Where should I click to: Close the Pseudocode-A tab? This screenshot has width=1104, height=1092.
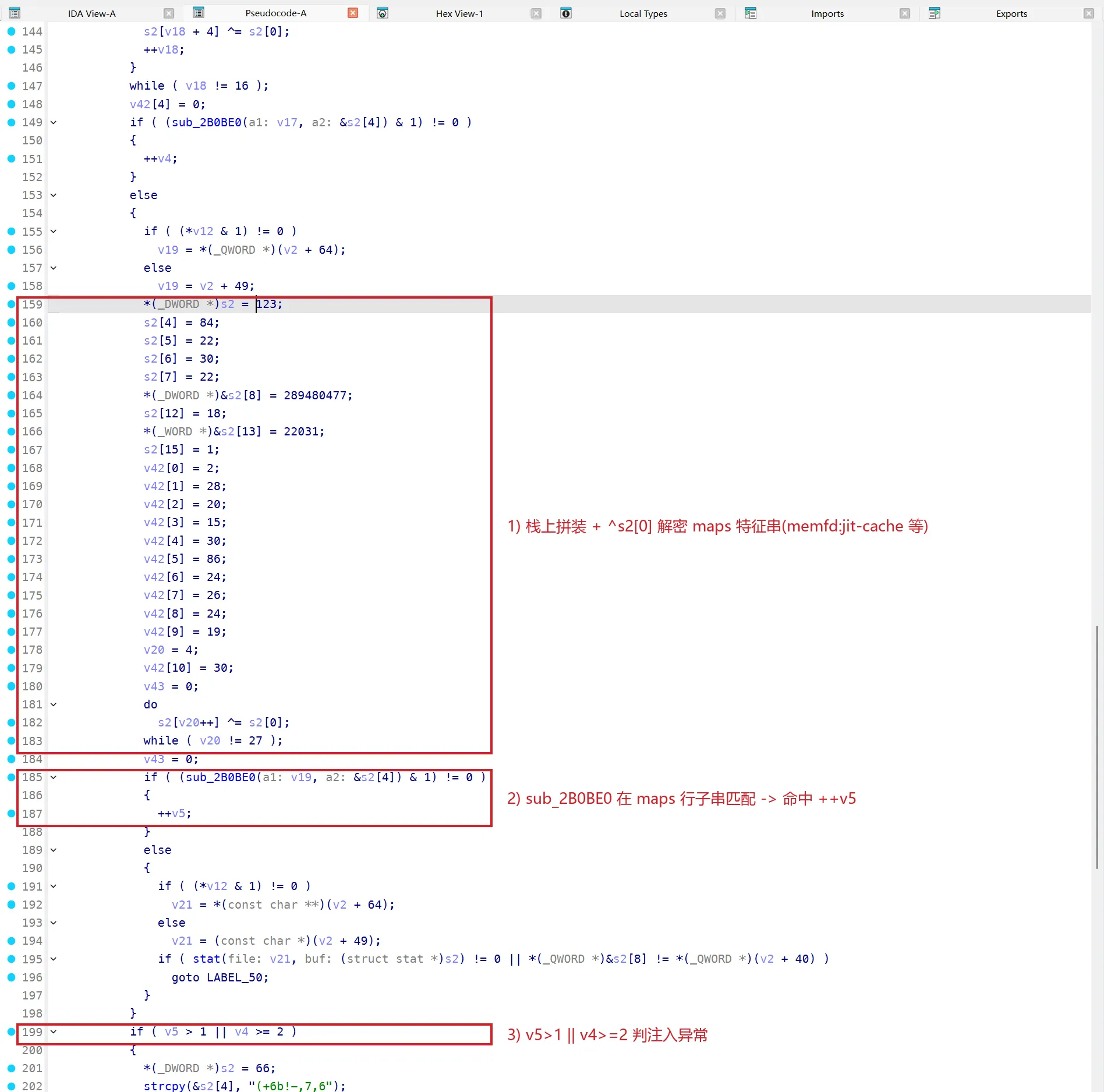(x=353, y=13)
